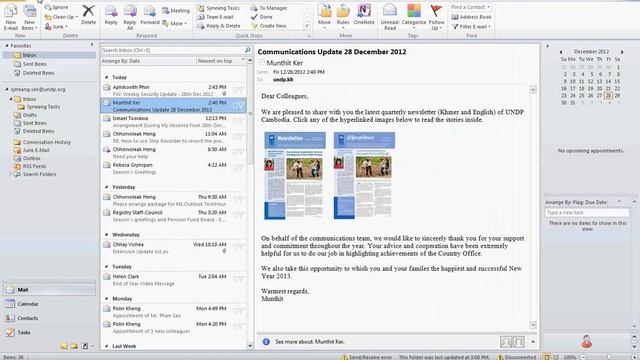Open the Categorize color menu

pos(413,16)
